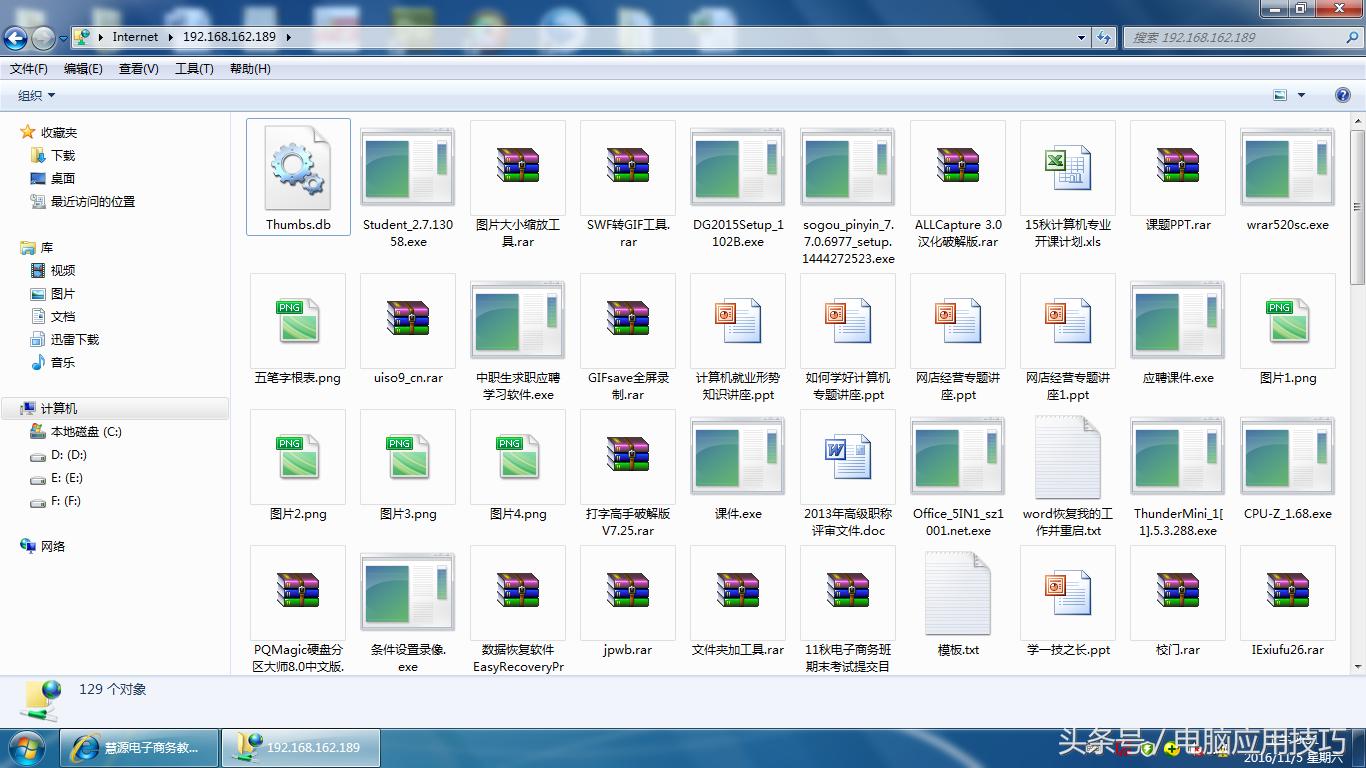Open 迅雷下载 in the library tree
Image resolution: width=1366 pixels, height=768 pixels.
click(75, 340)
